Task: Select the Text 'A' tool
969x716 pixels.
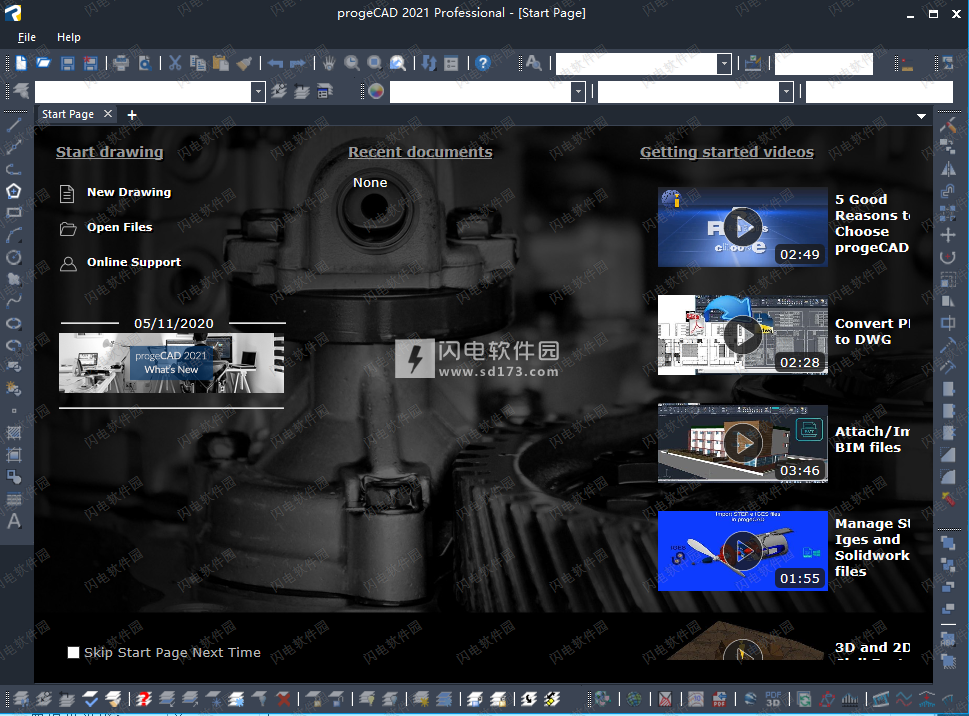Action: (x=14, y=521)
